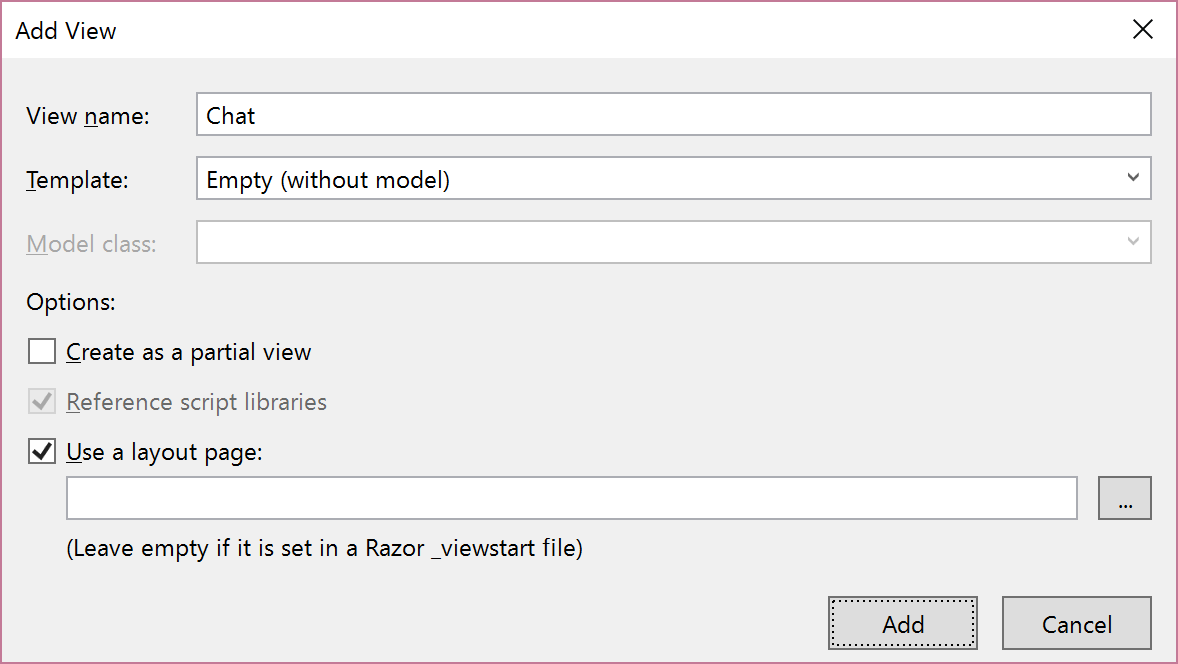Click the Add View title text
The height and width of the screenshot is (664, 1178).
(x=66, y=31)
